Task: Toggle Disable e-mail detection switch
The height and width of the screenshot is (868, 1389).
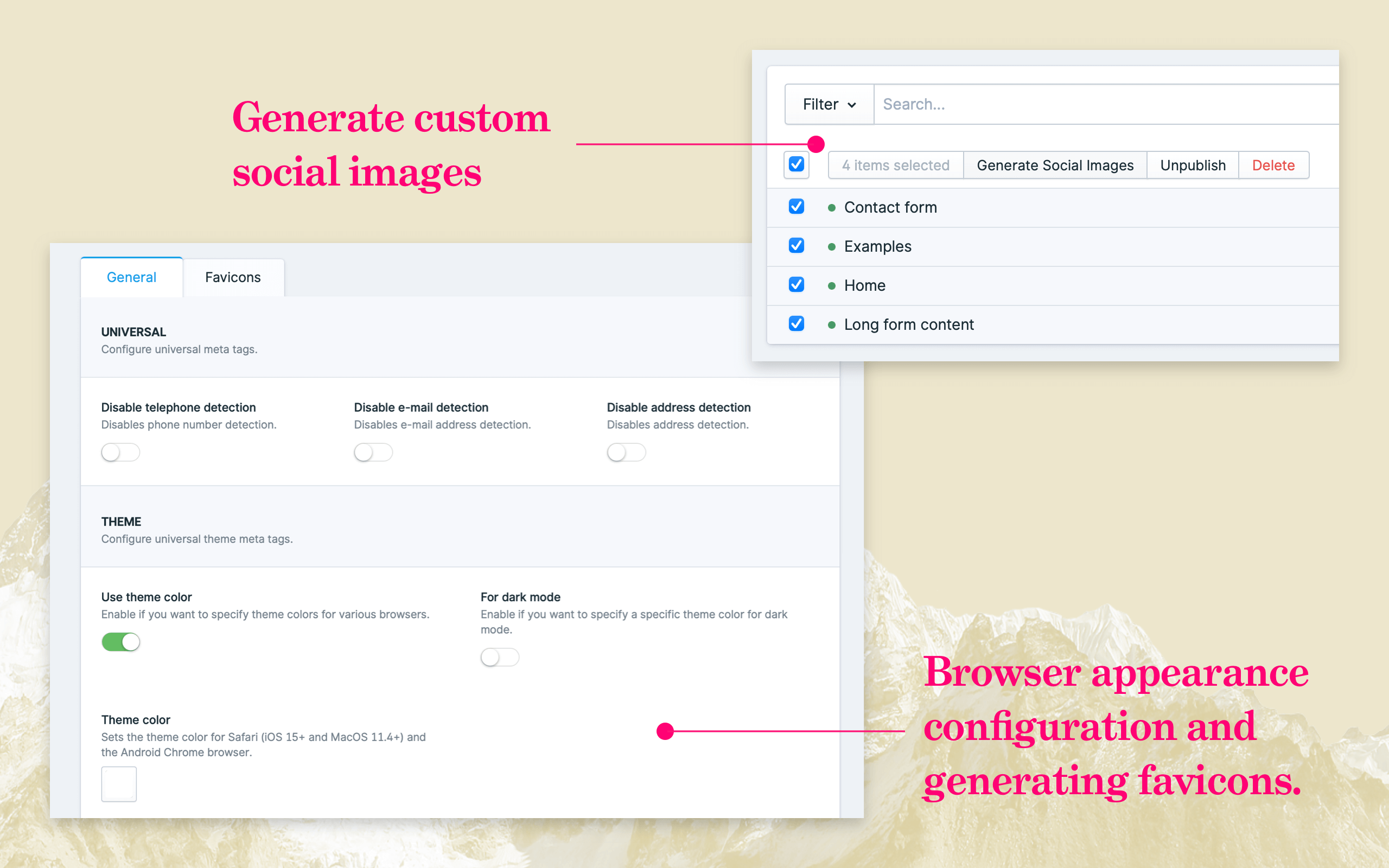Action: (373, 452)
